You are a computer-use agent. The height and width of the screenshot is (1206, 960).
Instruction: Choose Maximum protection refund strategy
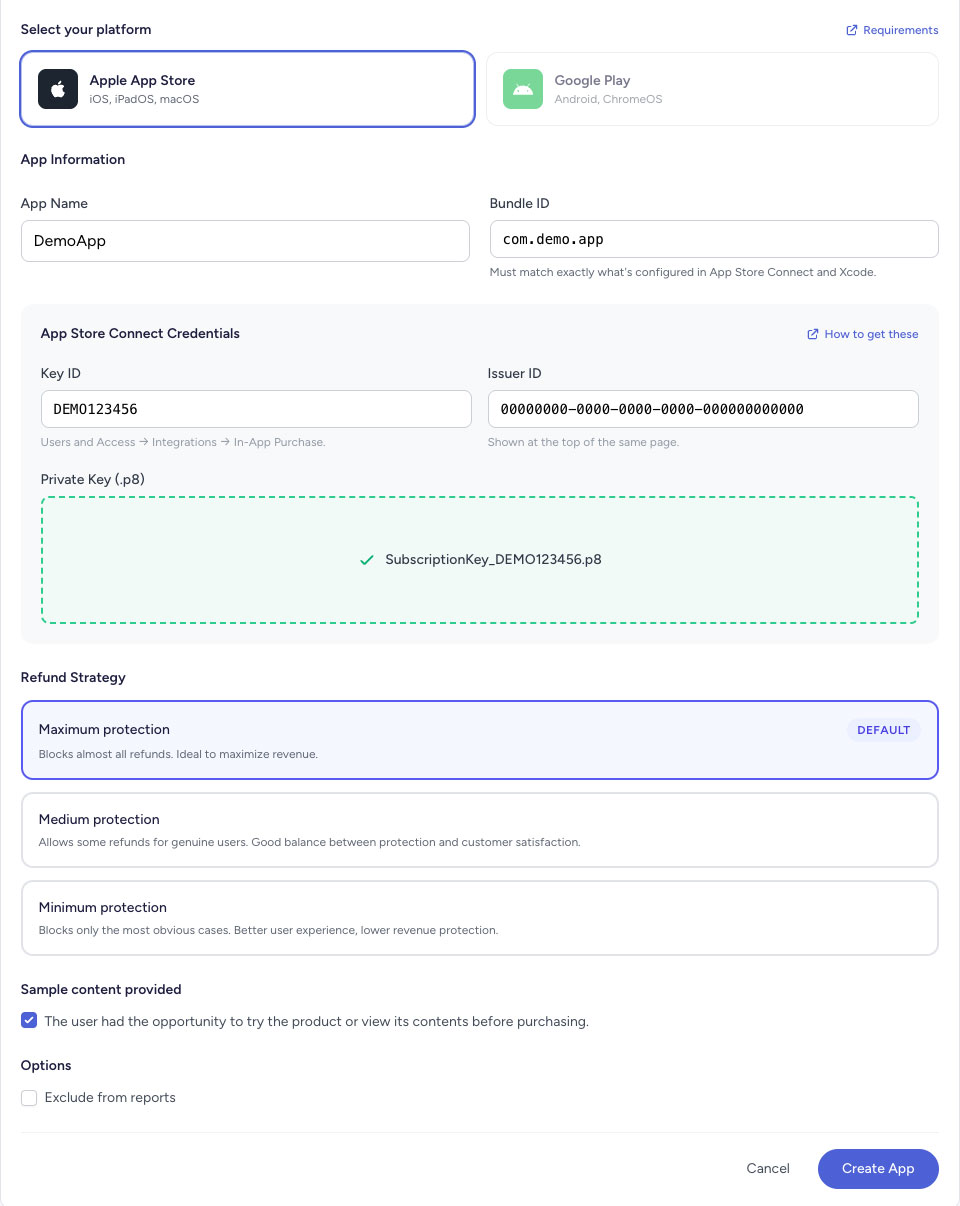(480, 740)
